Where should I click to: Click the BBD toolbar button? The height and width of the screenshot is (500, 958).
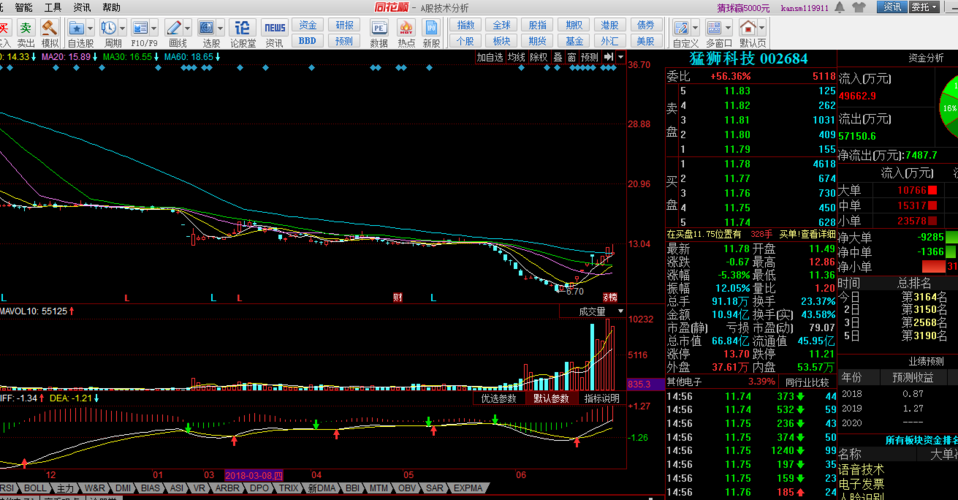click(307, 40)
